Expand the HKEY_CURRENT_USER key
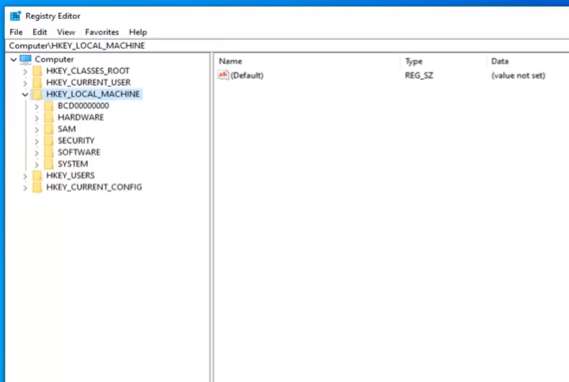The image size is (569, 382). [25, 83]
